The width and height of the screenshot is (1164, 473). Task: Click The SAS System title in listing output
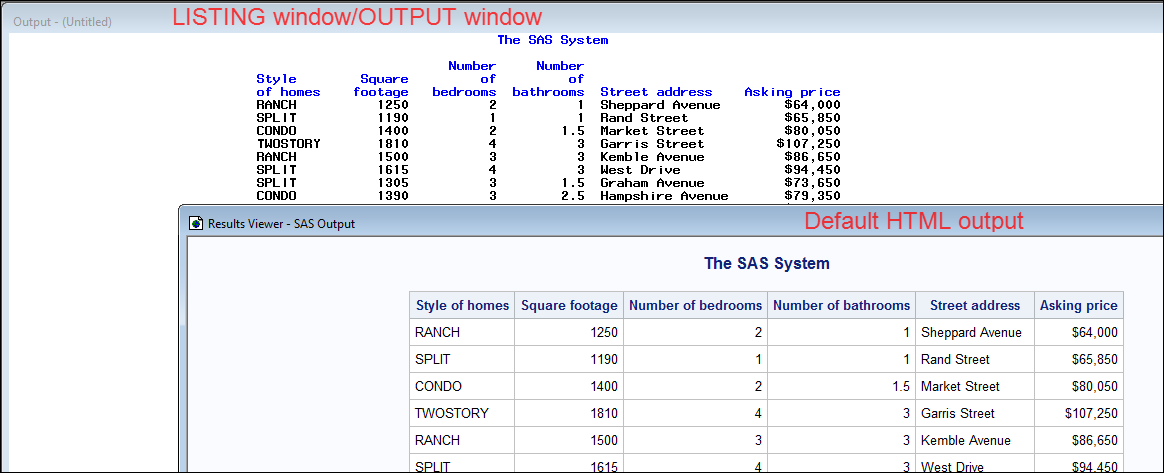[x=552, y=40]
